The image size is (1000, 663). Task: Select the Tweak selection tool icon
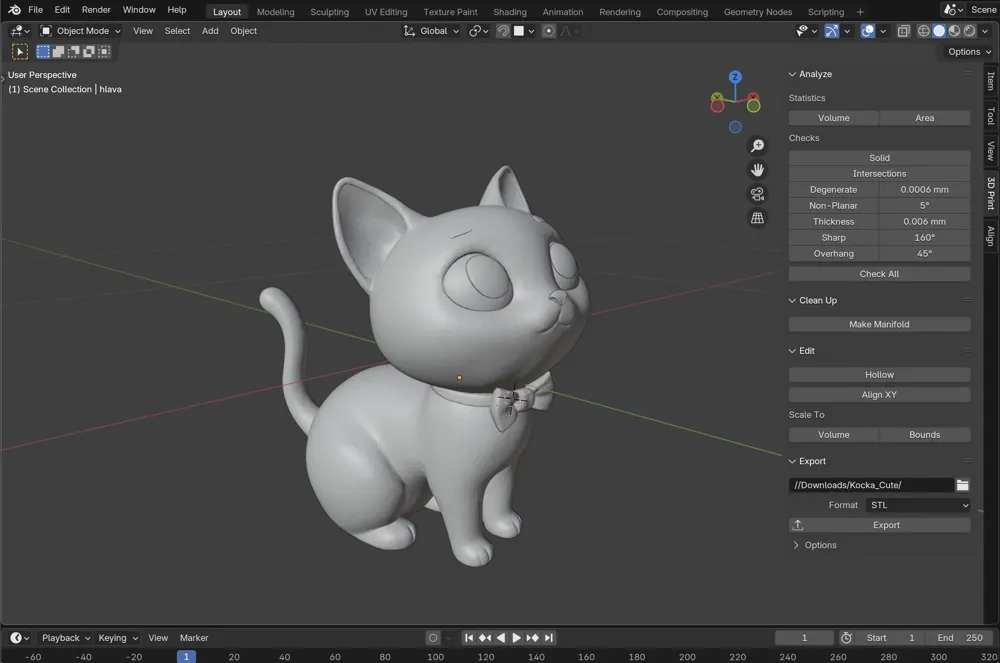pos(20,52)
